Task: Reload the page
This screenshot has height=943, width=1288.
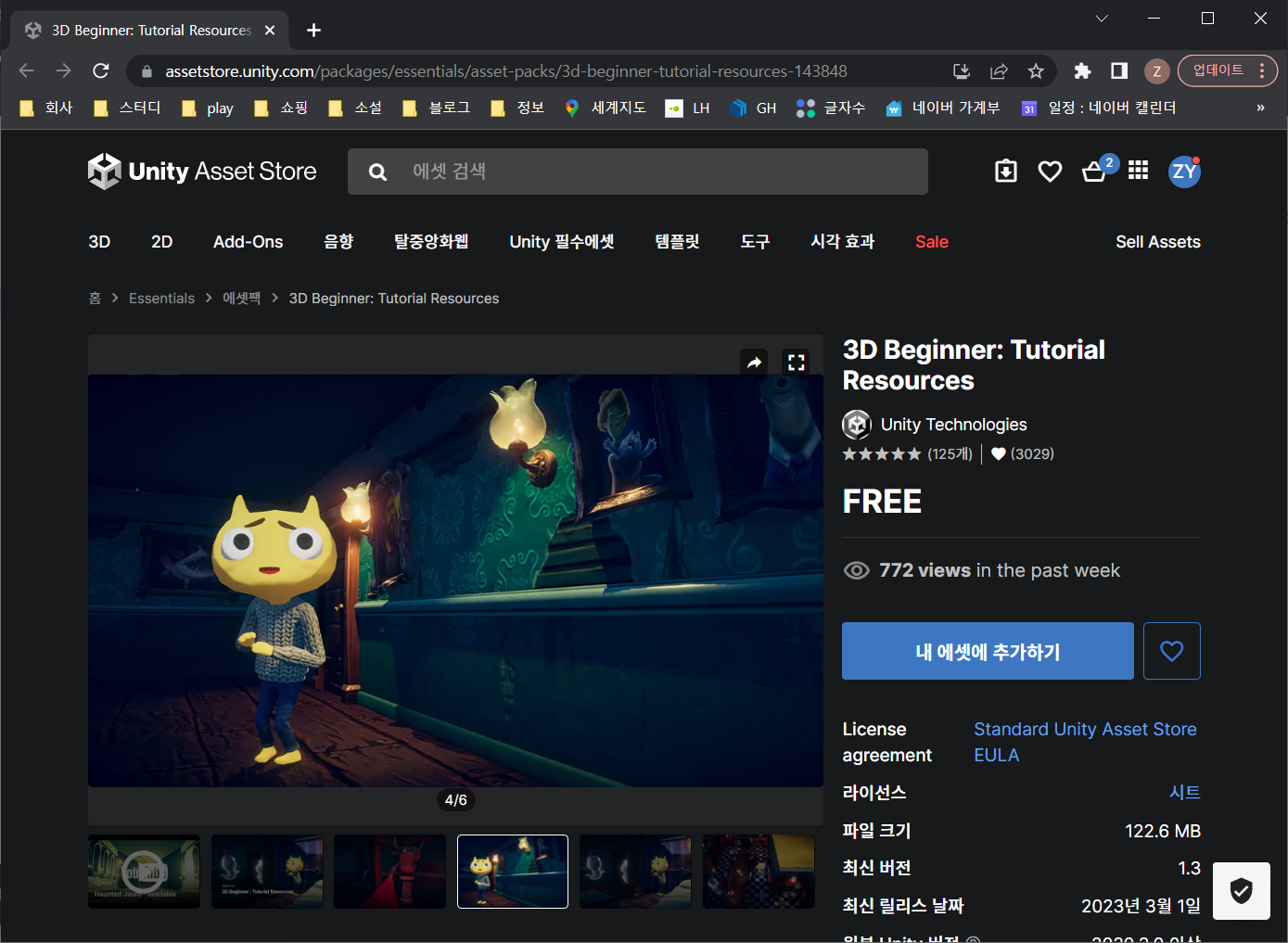Action: pyautogui.click(x=100, y=70)
